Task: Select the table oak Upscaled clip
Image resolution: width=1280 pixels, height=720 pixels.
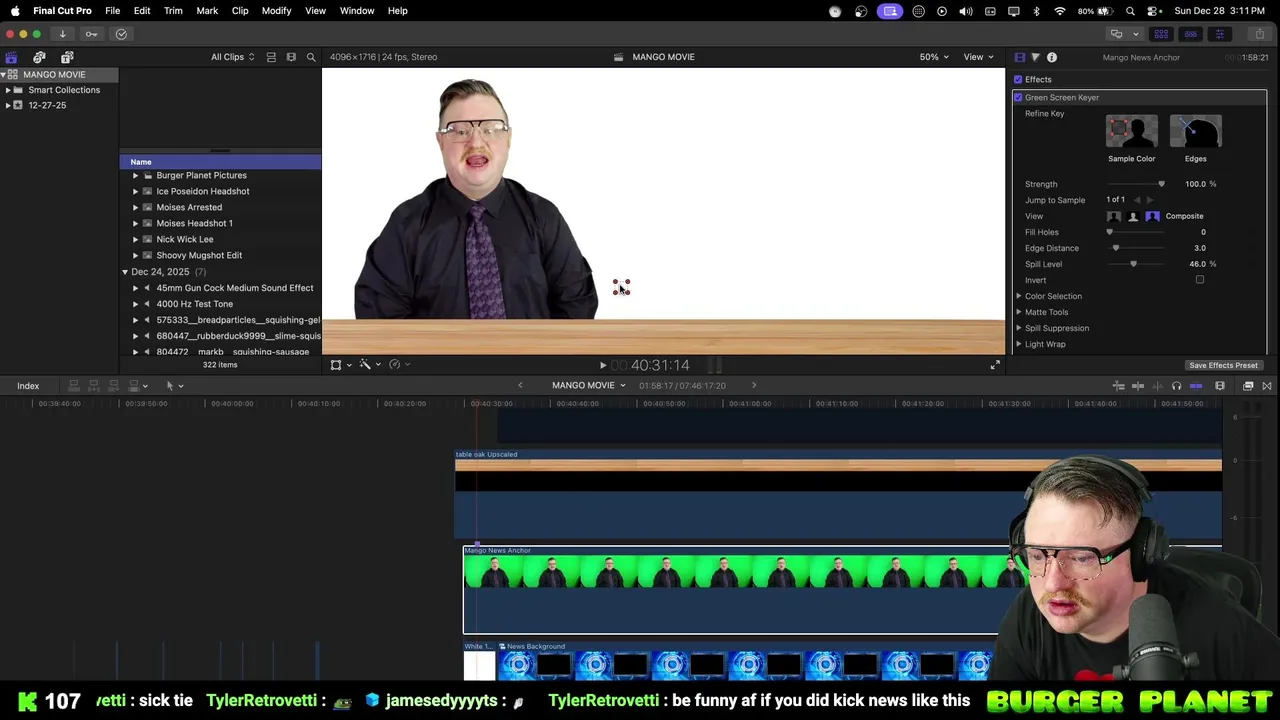Action: [x=838, y=495]
